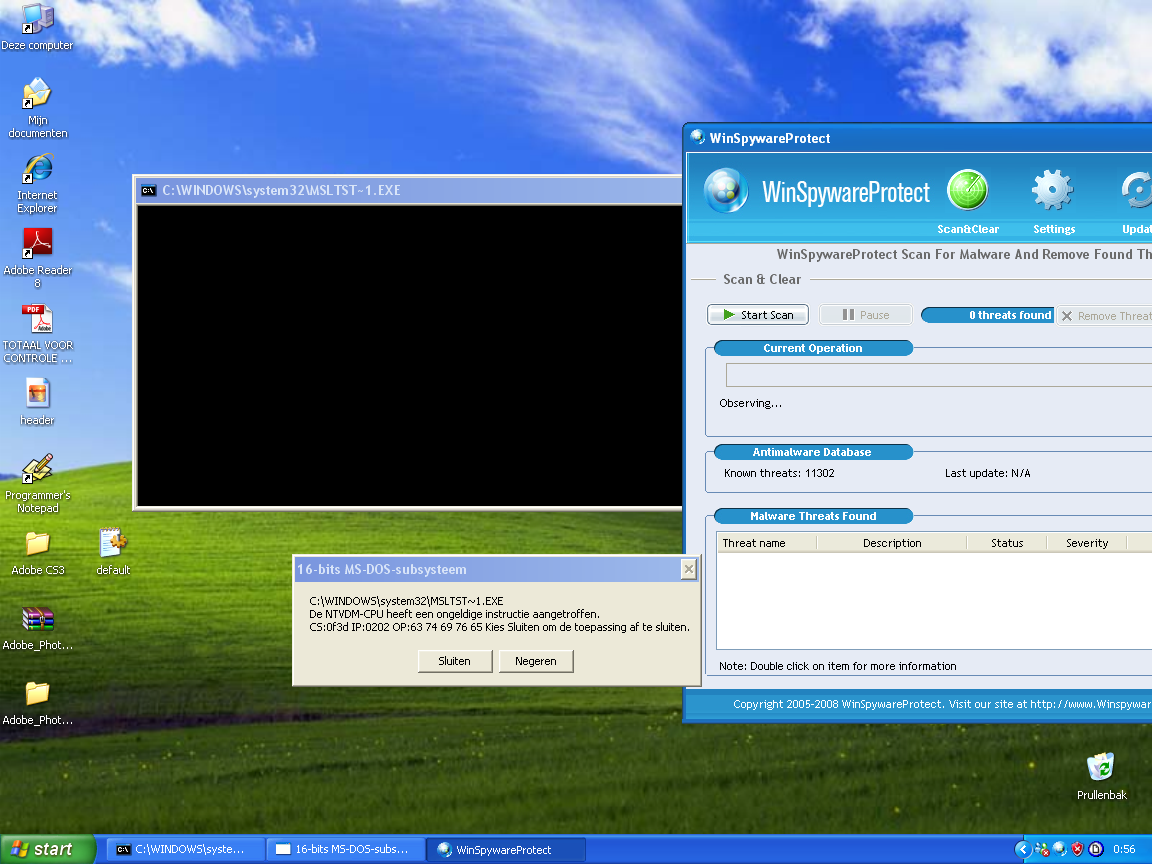Click Sluiten in the MS-DOS dialog

455,661
